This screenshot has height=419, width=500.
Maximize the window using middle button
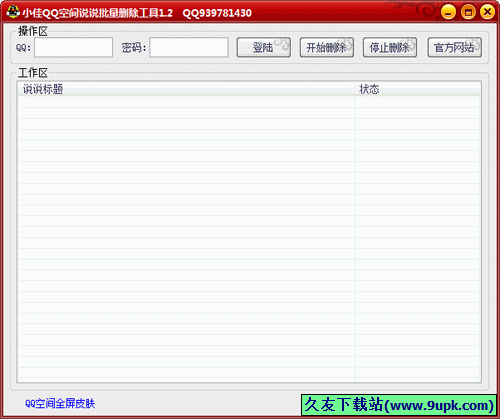tap(468, 12)
